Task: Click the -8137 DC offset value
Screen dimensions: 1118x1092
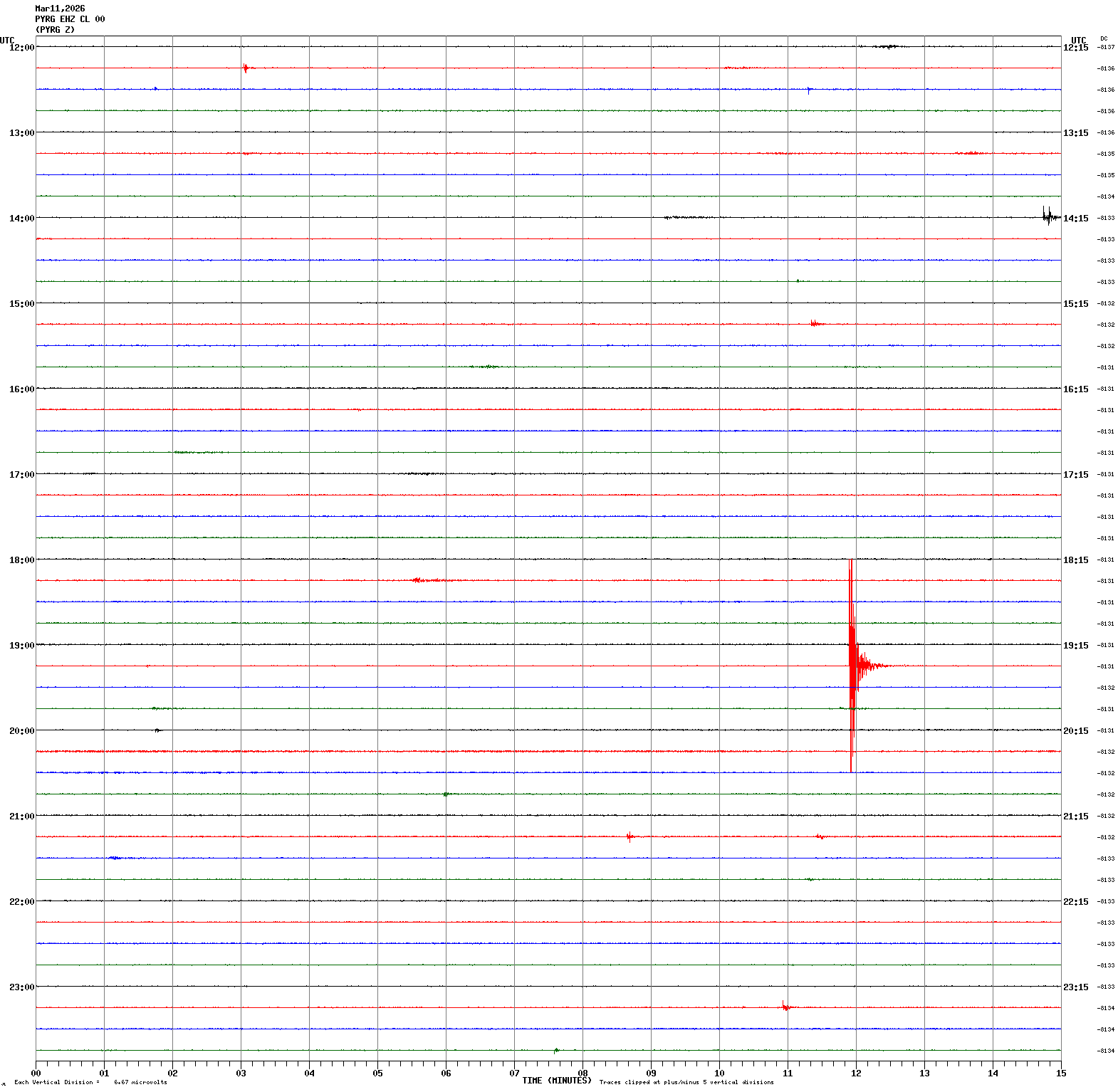Action: [1106, 47]
